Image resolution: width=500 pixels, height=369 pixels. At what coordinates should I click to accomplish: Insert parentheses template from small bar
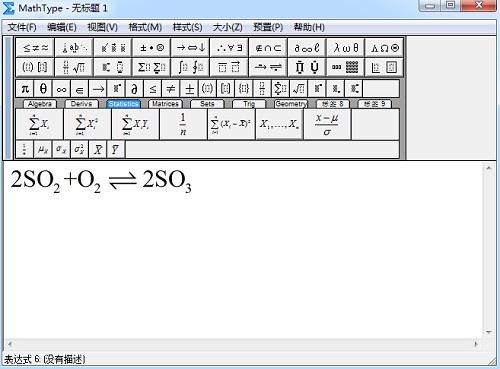[207, 89]
